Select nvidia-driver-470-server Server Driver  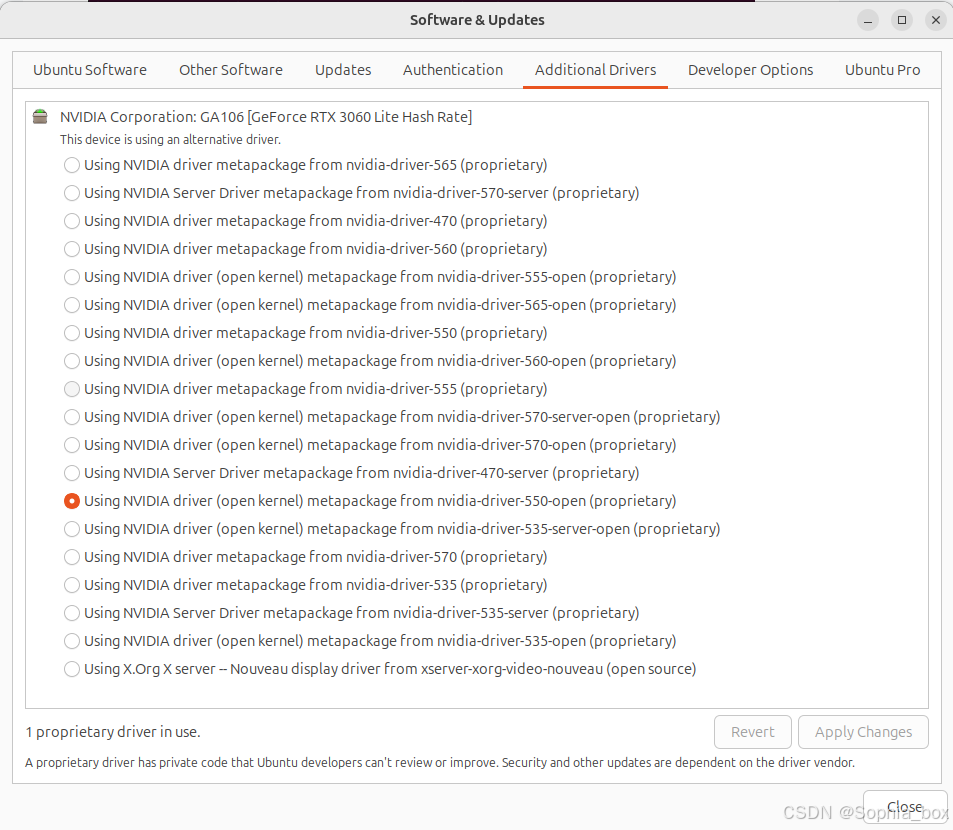click(351, 472)
